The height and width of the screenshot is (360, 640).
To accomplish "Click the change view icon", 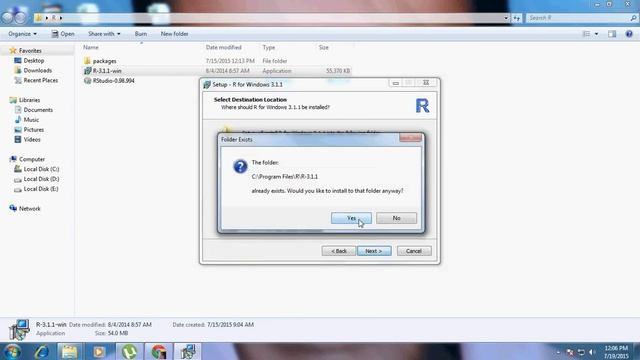I will (586, 34).
